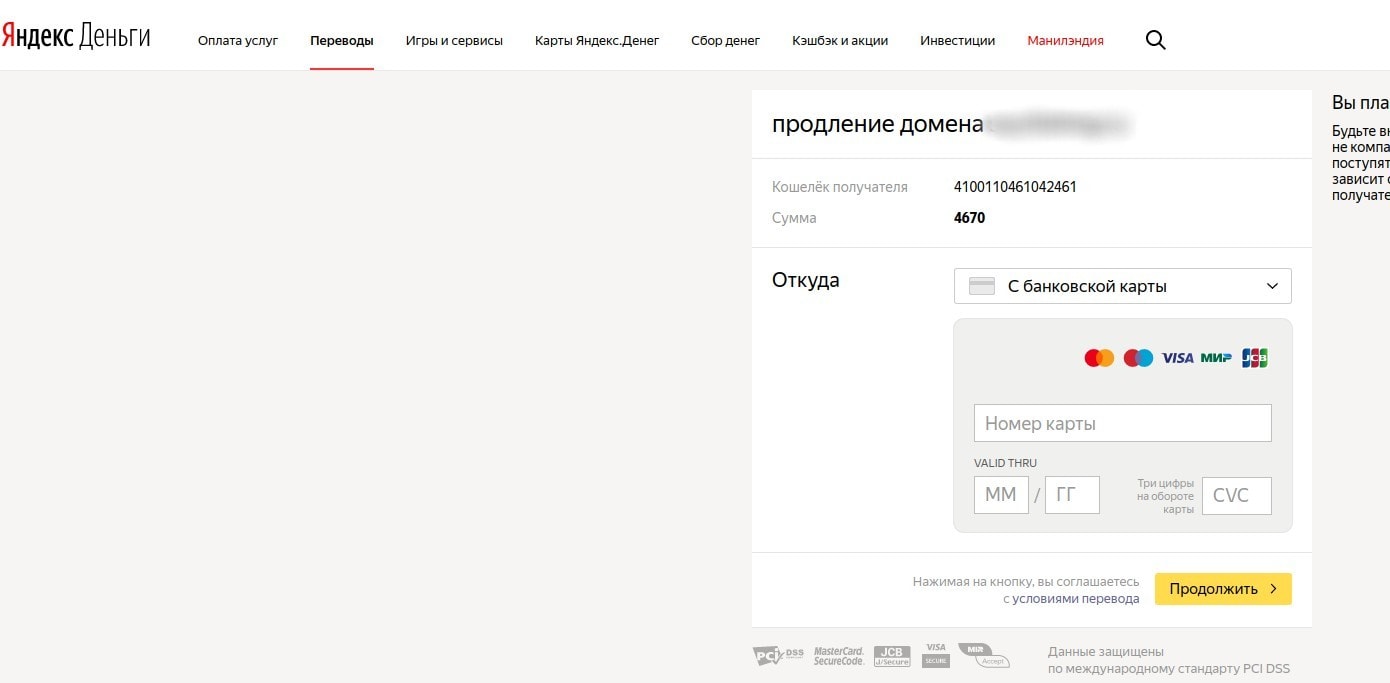Viewport: 1390px width, 683px height.
Task: Click the Maestro logo icon
Action: pos(1138,358)
